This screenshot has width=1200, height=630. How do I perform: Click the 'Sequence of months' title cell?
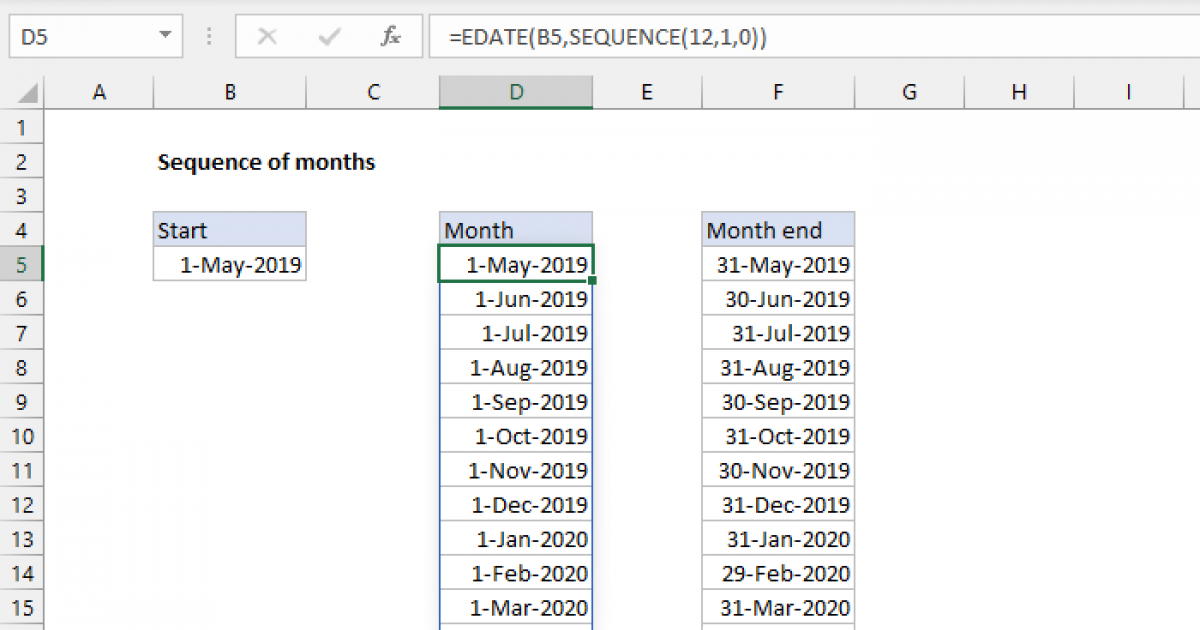[266, 162]
